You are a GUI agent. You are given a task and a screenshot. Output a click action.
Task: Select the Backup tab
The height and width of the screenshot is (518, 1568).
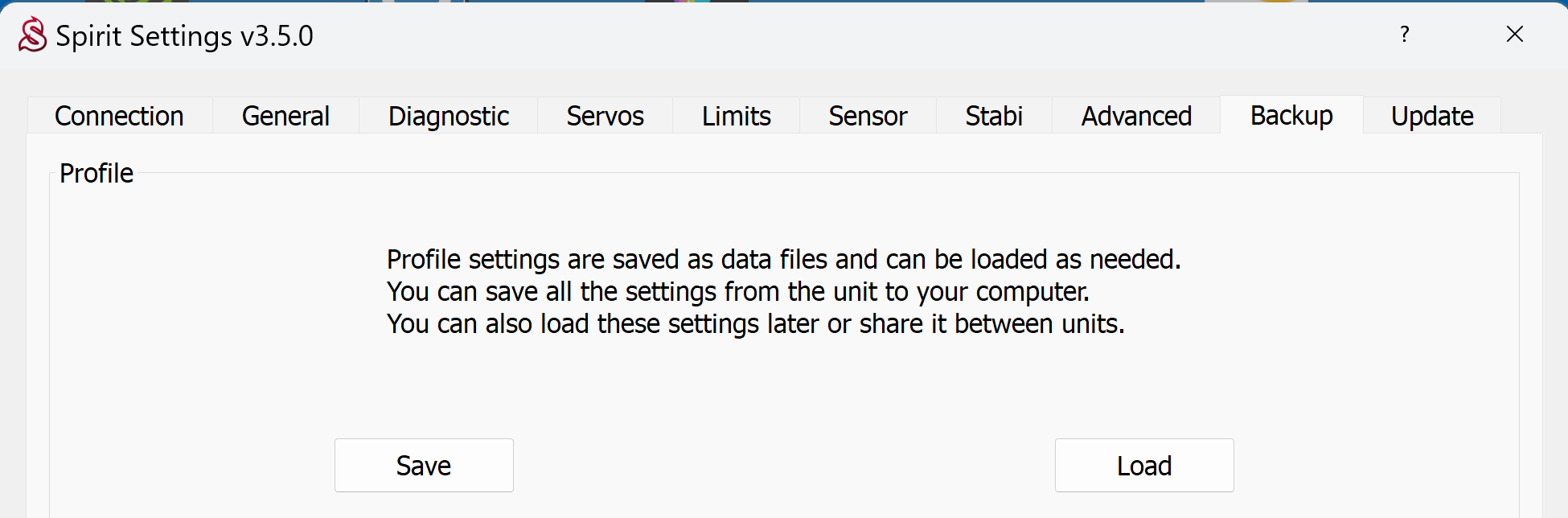(1291, 116)
